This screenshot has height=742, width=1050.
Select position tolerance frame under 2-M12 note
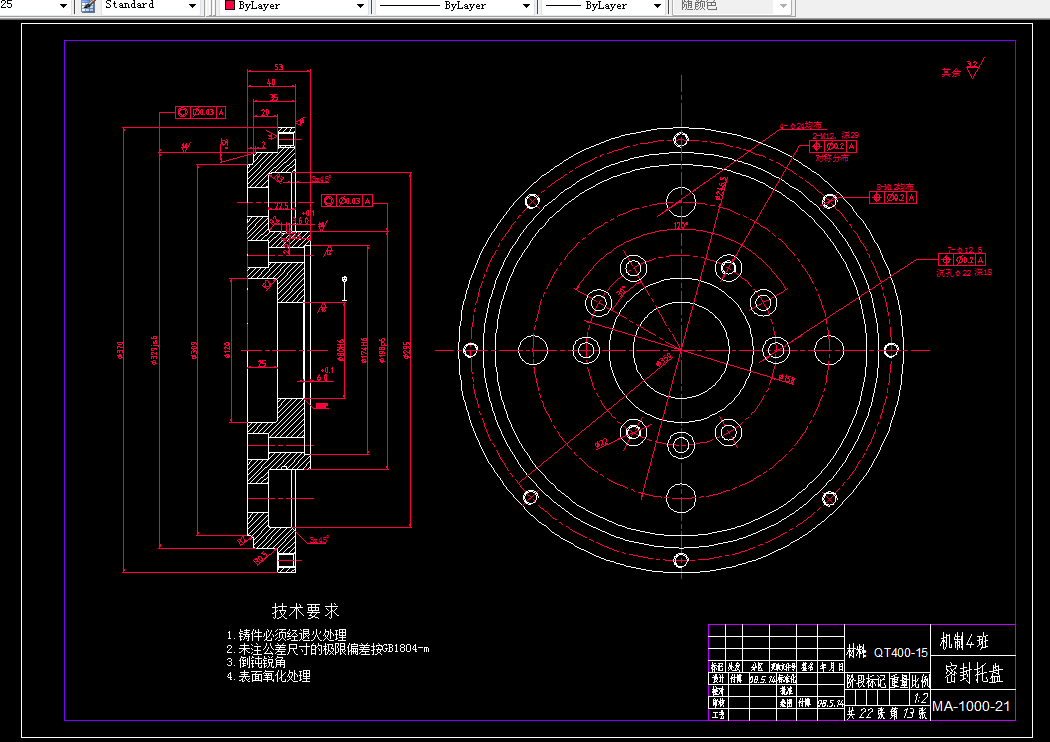point(832,146)
